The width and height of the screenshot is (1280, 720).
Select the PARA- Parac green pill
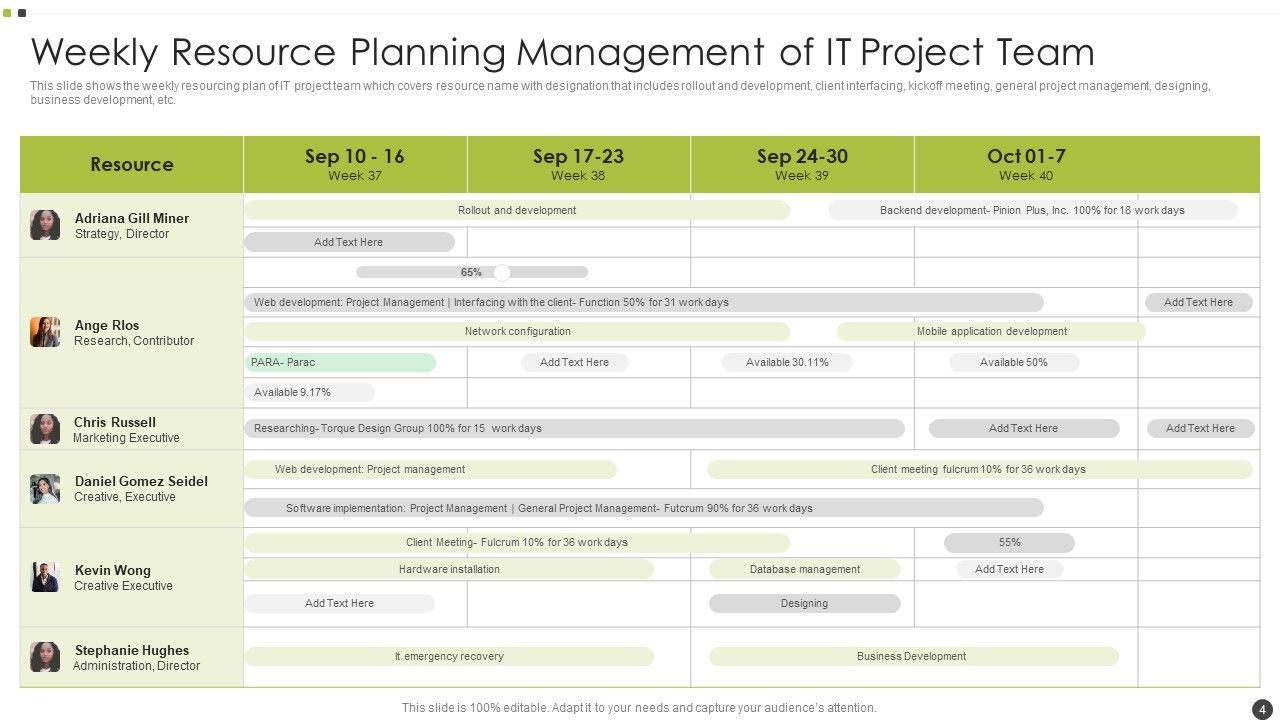coord(340,362)
